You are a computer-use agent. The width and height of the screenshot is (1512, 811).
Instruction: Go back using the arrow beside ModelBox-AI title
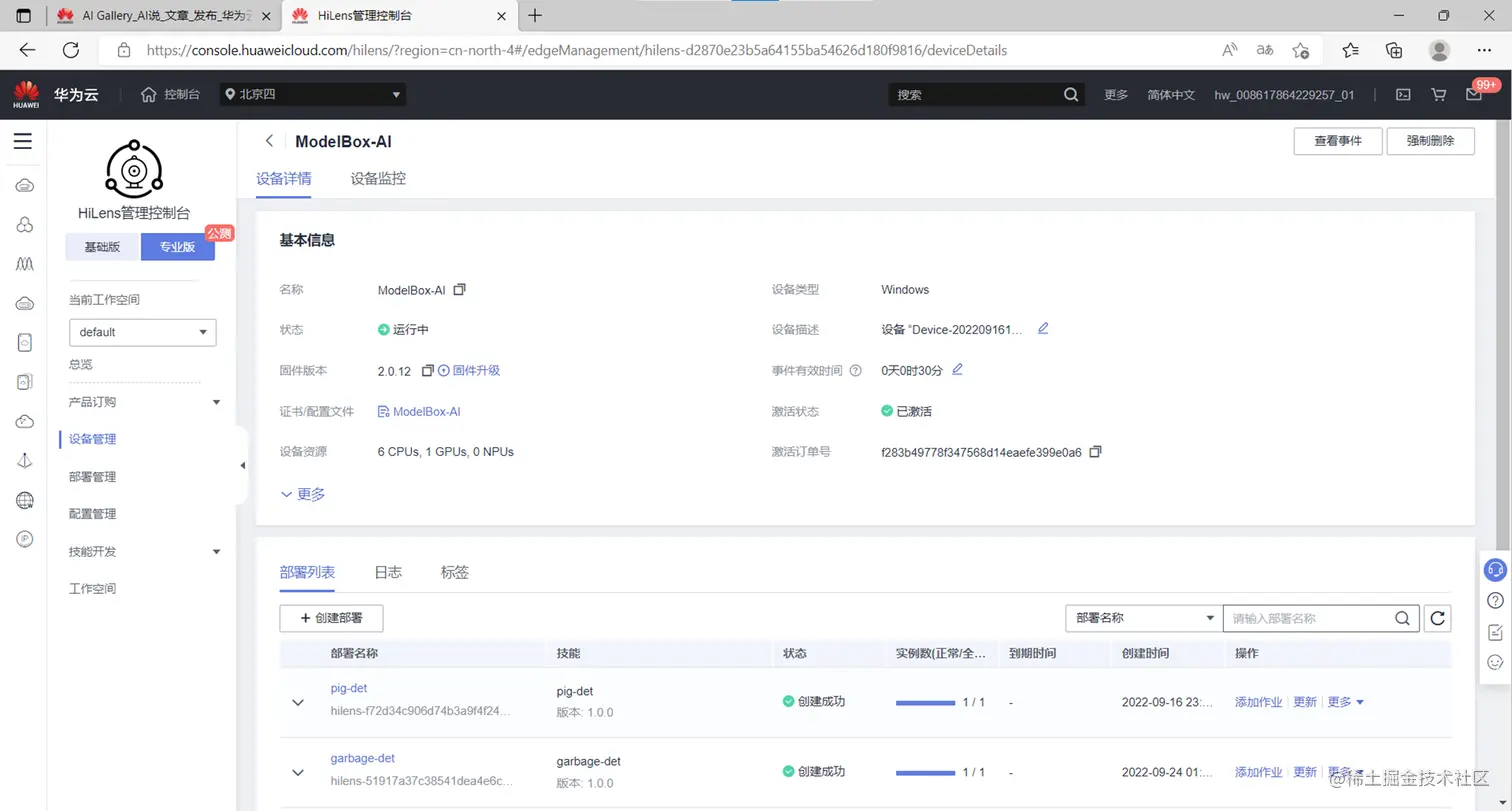269,141
